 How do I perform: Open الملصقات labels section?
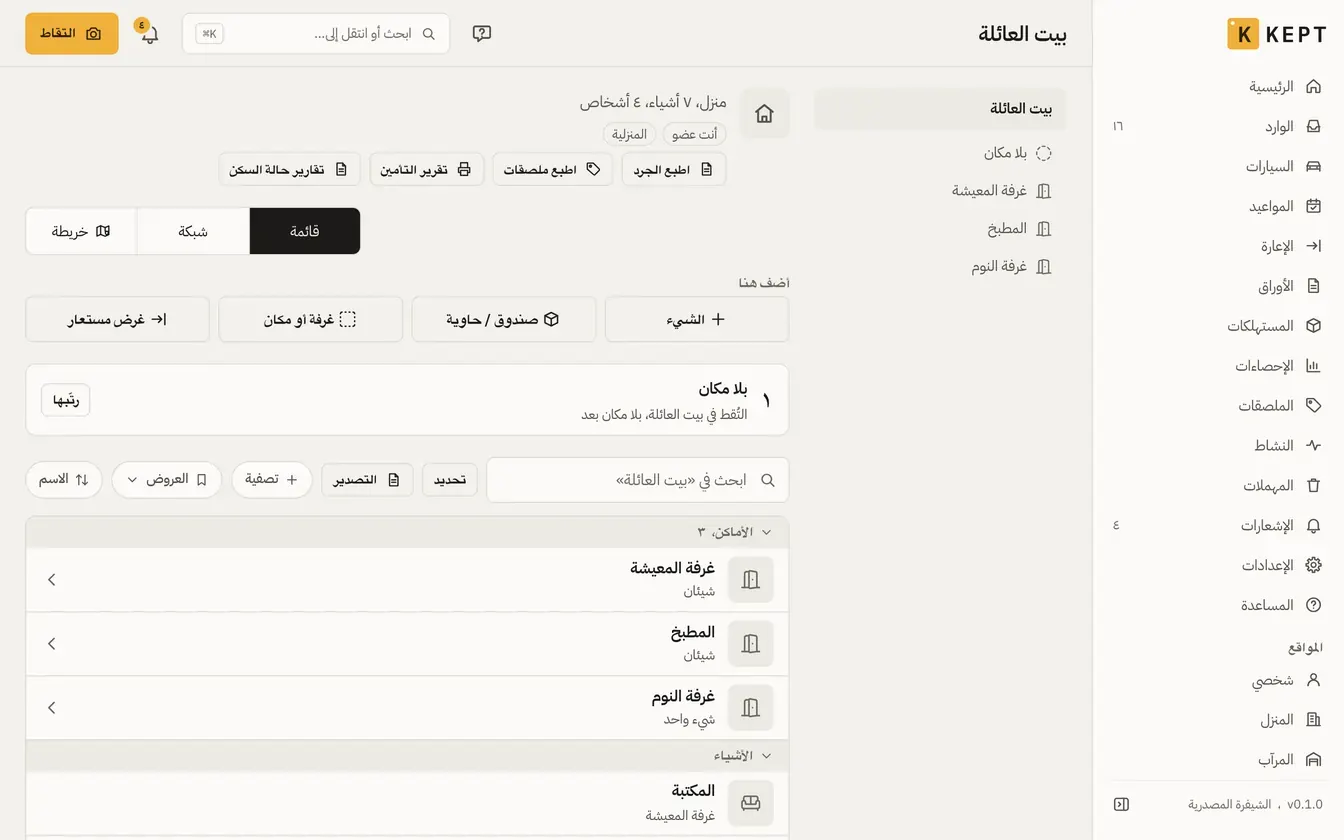click(1217, 406)
